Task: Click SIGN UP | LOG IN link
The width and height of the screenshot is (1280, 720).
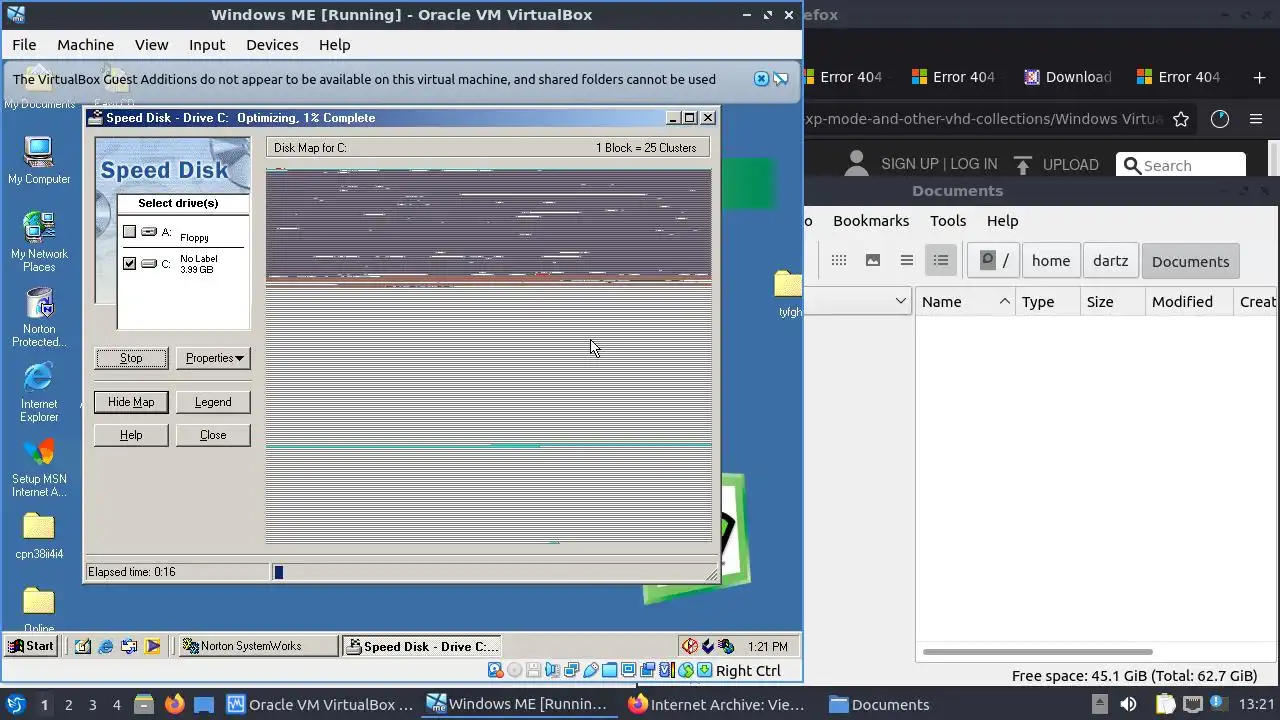Action: click(939, 164)
